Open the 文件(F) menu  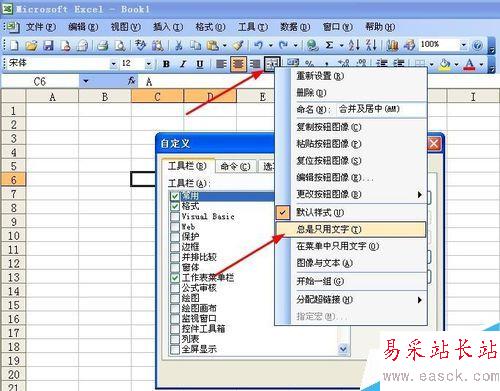pyautogui.click(x=41, y=27)
